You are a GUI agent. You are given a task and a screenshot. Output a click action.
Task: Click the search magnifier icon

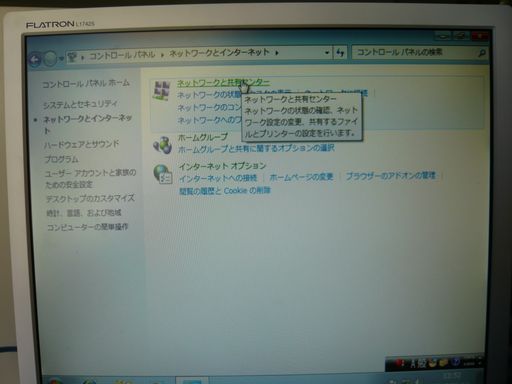point(481,53)
